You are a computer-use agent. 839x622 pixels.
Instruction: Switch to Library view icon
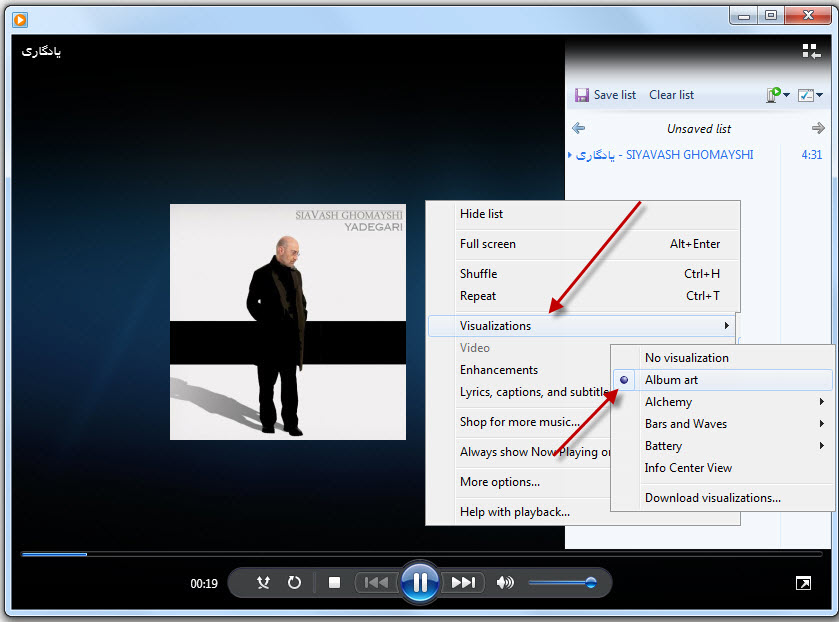(811, 51)
